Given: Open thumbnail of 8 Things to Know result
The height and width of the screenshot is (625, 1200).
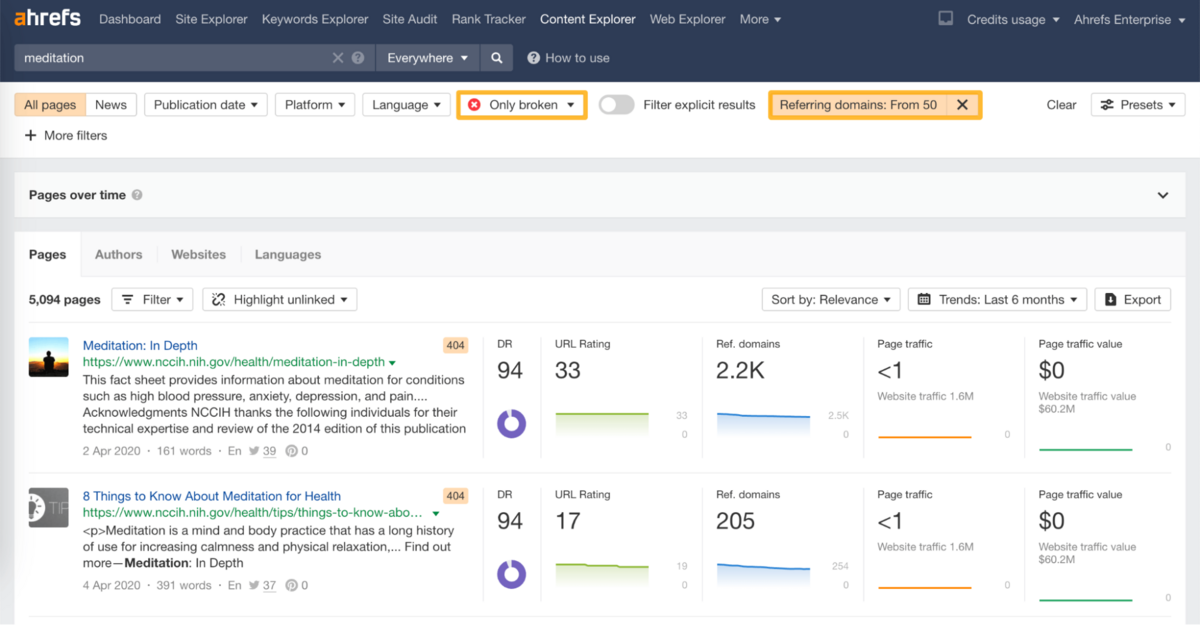Looking at the screenshot, I should coord(48,508).
